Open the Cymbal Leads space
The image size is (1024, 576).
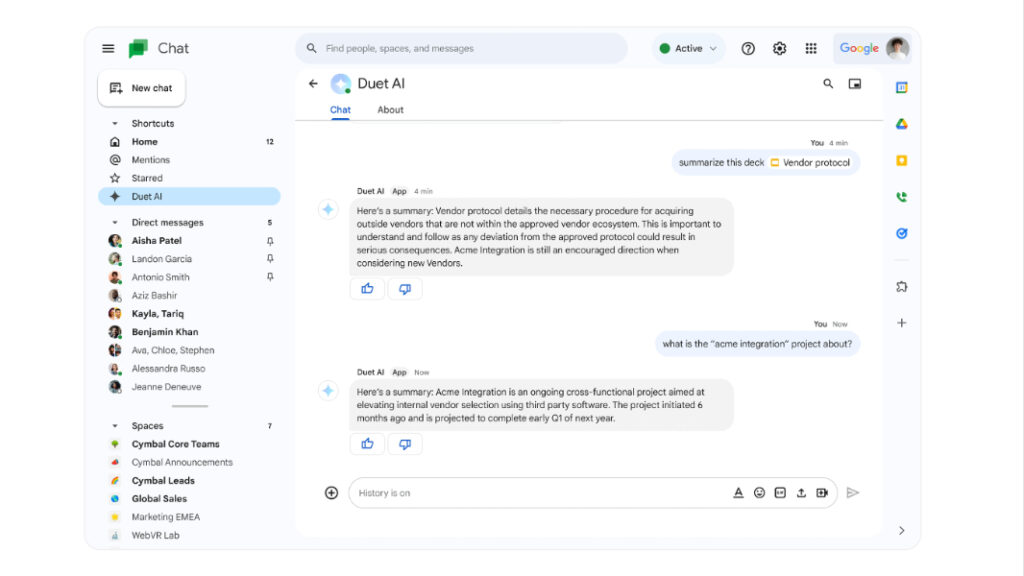(x=189, y=481)
